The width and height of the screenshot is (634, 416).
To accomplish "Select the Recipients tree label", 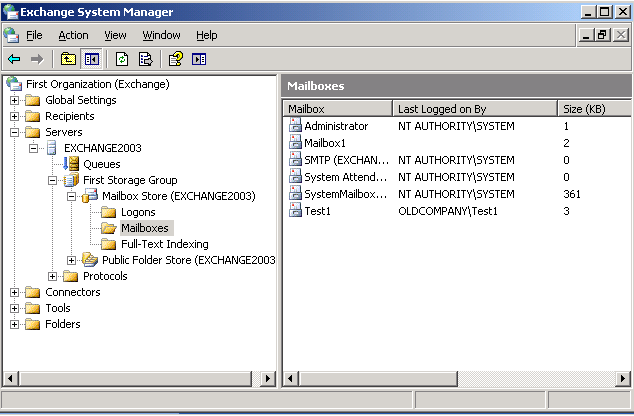I will (x=70, y=116).
